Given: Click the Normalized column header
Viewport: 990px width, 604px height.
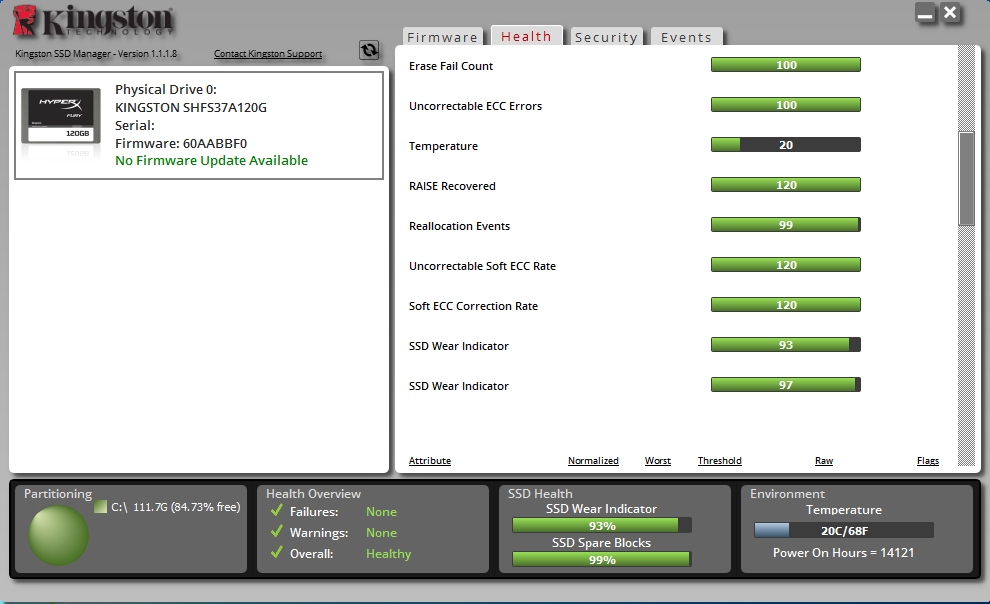Looking at the screenshot, I should click(593, 461).
